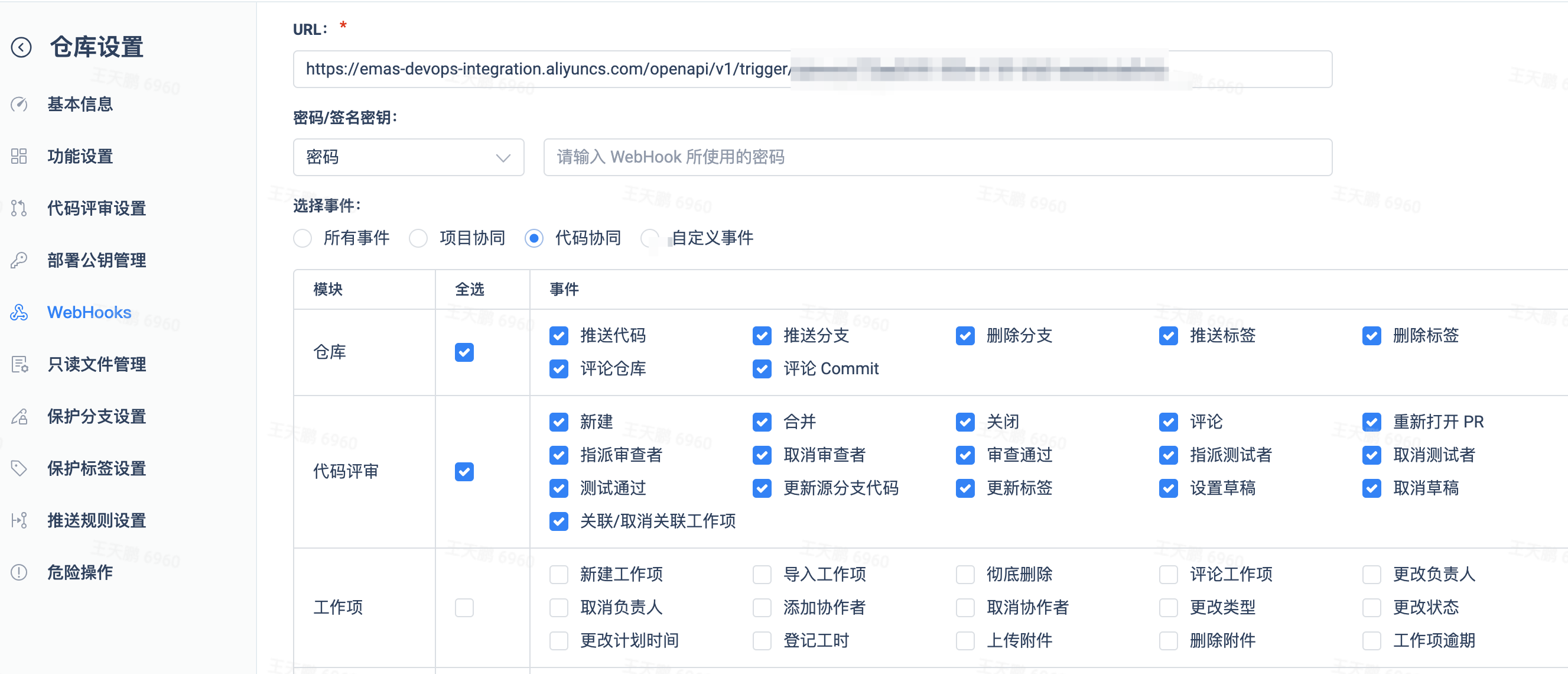Check the 彻底删除 event
Image resolution: width=1568 pixels, height=674 pixels.
pos(965,575)
